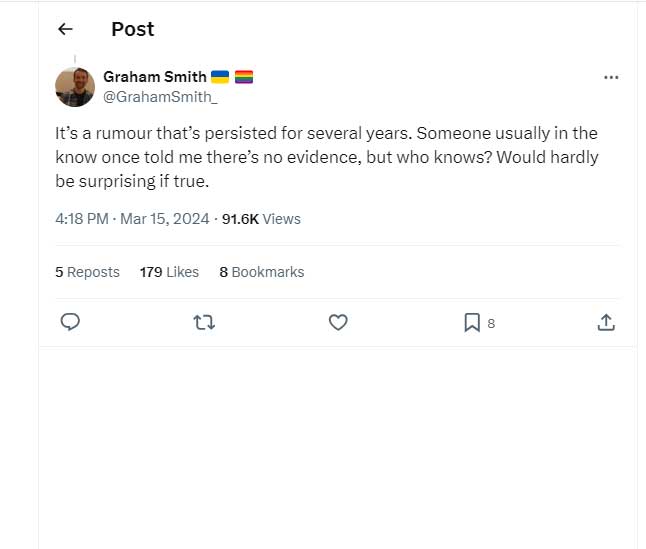Open Graham Smith's profile picture

pyautogui.click(x=75, y=87)
